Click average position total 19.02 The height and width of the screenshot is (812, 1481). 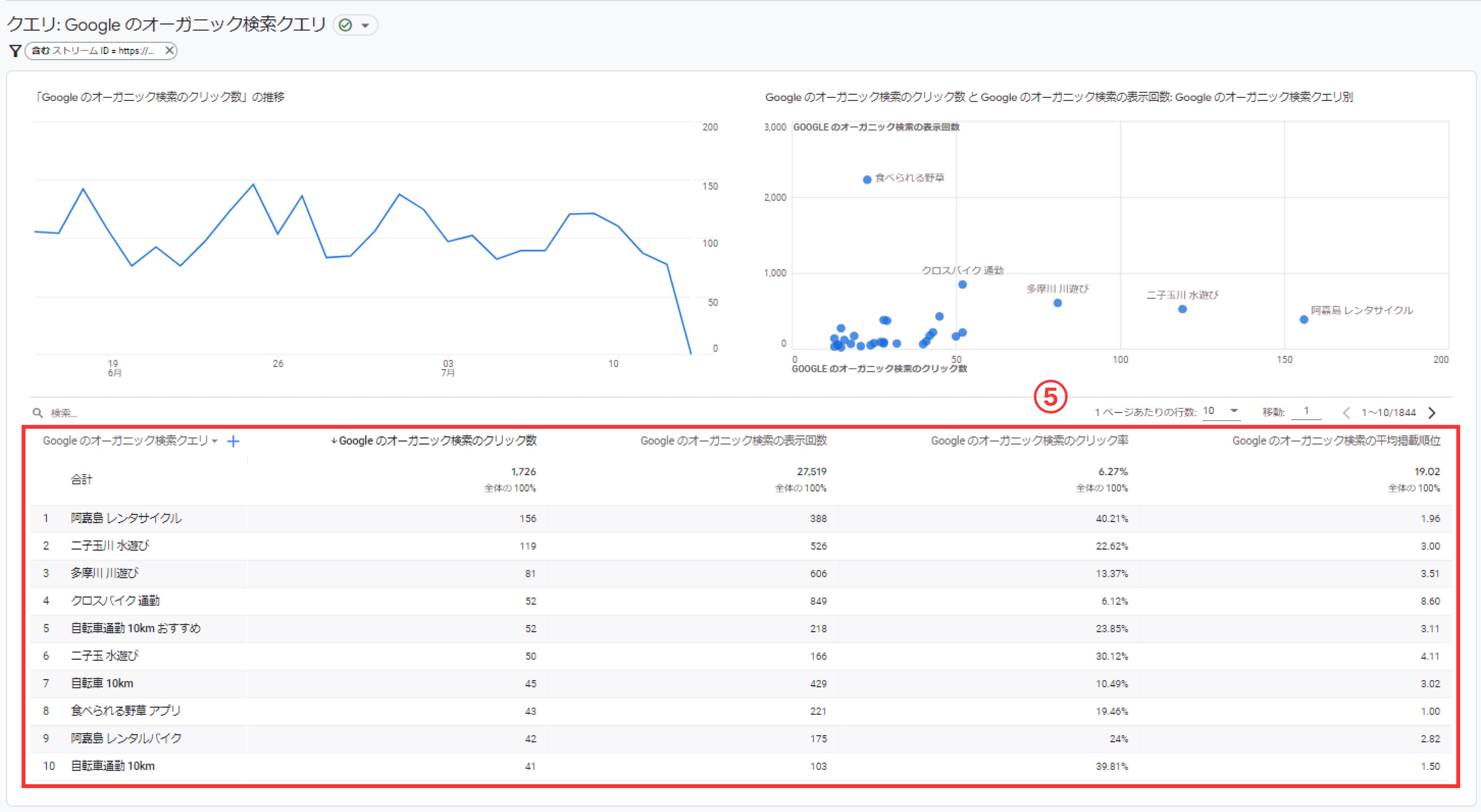[x=1427, y=472]
